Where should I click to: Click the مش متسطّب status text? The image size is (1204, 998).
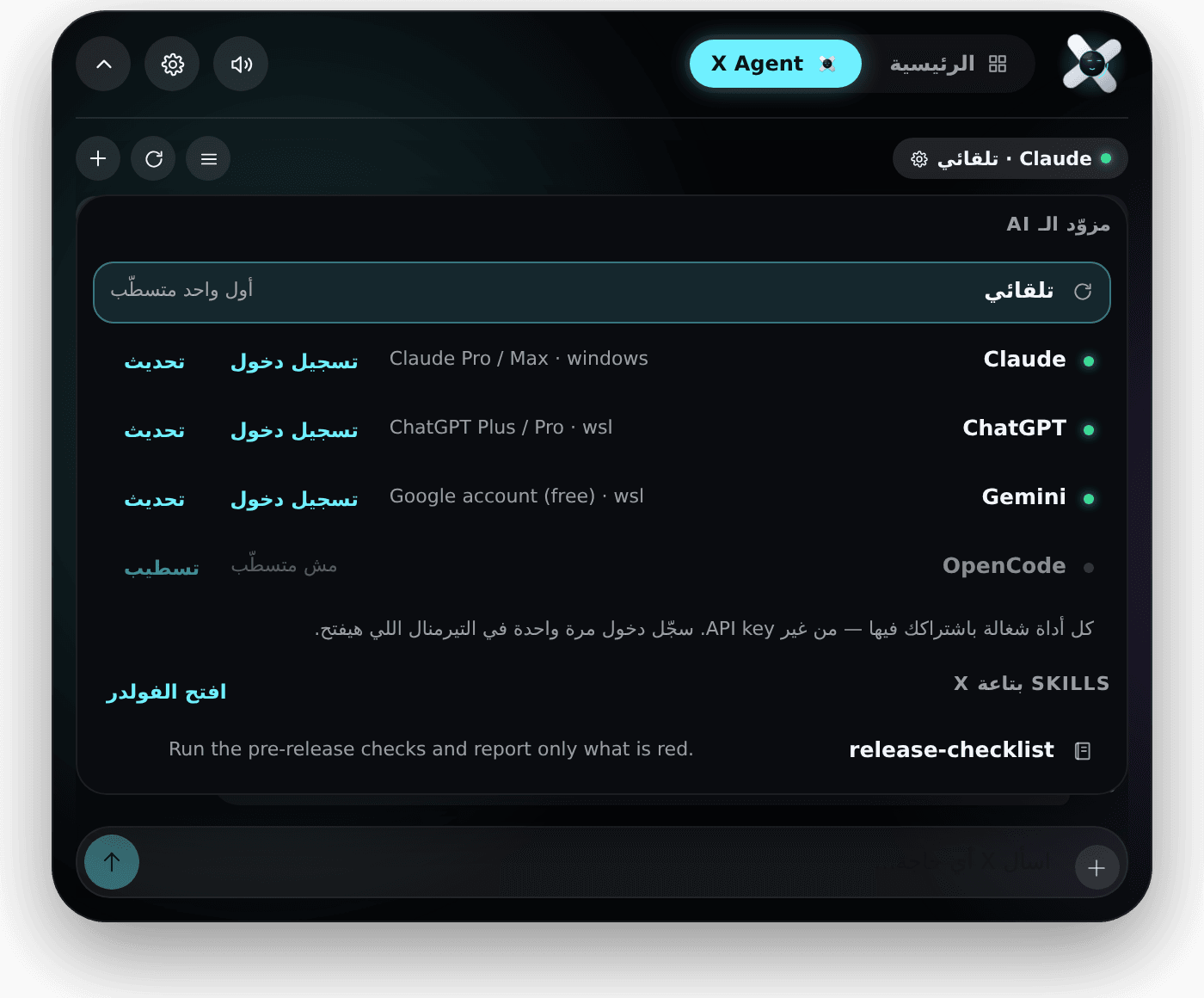coord(284,565)
